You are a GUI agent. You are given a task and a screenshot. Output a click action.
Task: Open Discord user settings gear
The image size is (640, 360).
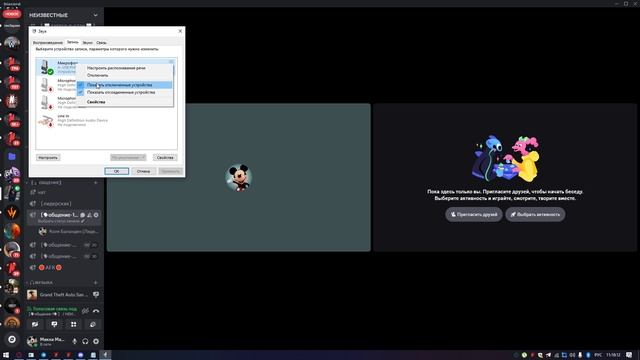click(96, 341)
